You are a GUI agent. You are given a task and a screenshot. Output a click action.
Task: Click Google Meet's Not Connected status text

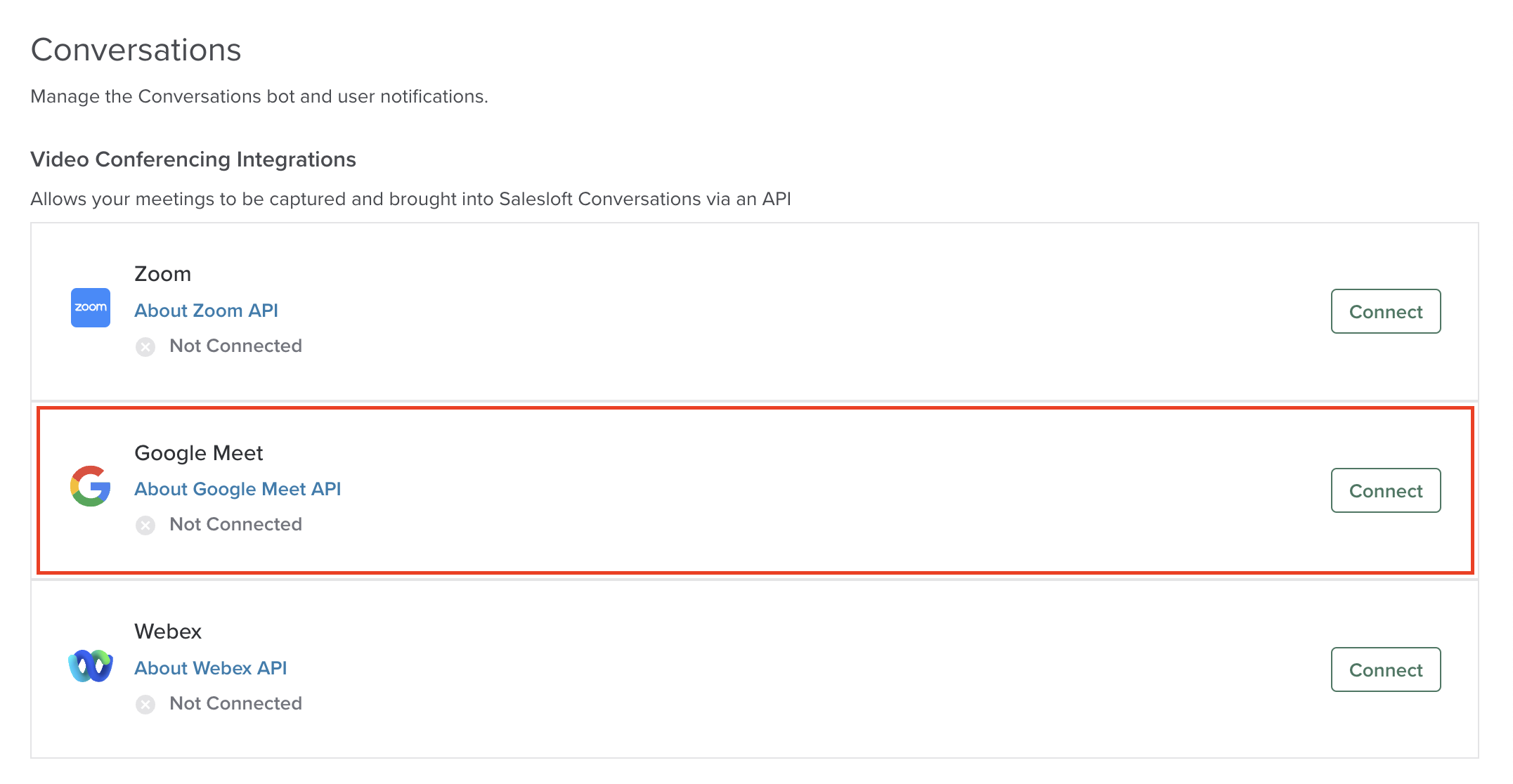(235, 524)
